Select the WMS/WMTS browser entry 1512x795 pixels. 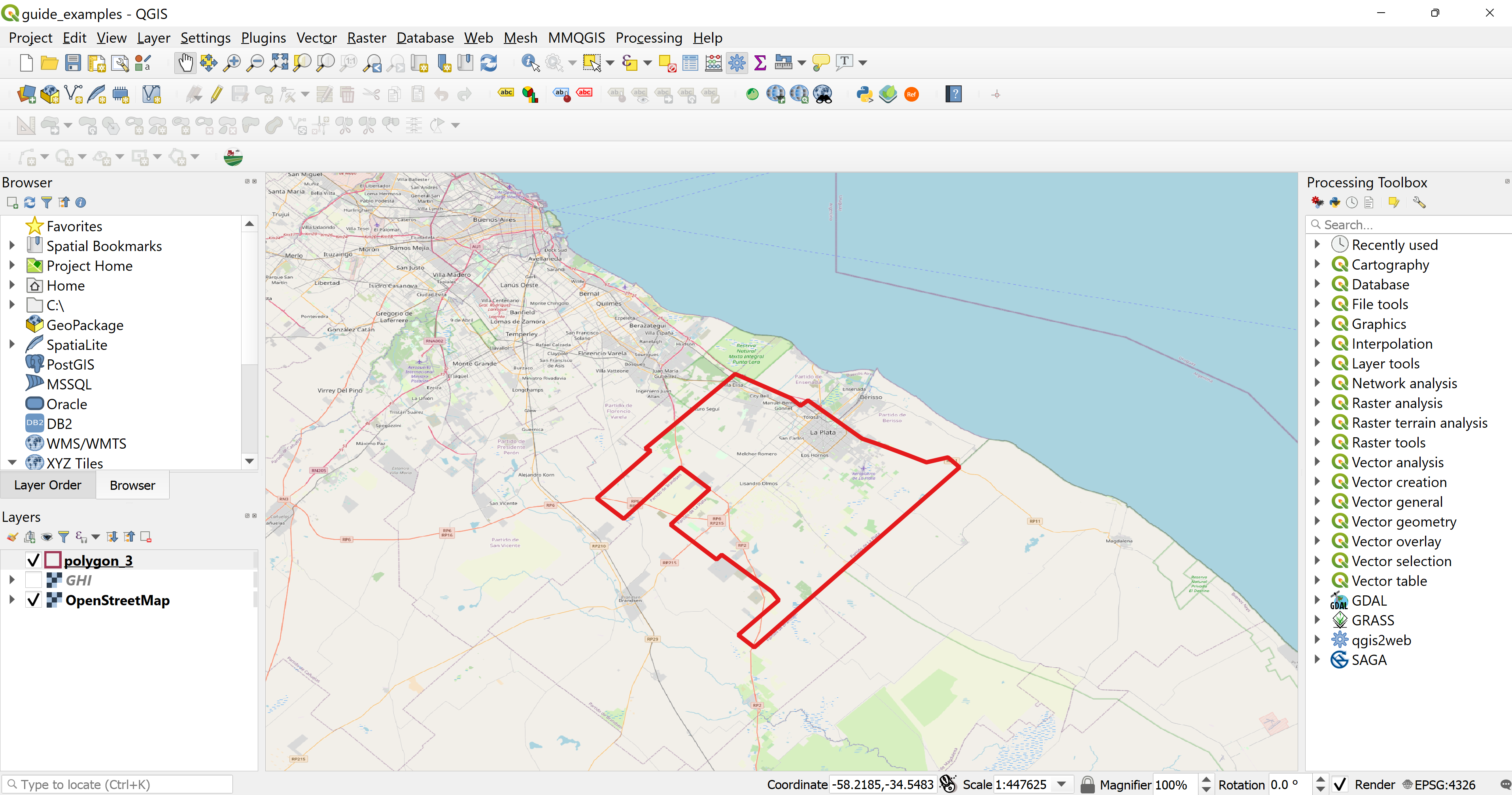tap(86, 444)
